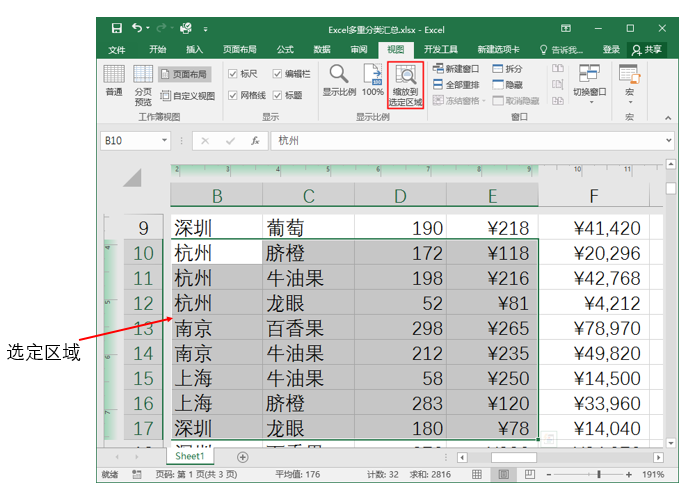
Task: Click cell containing ¥41,420
Action: [x=594, y=228]
